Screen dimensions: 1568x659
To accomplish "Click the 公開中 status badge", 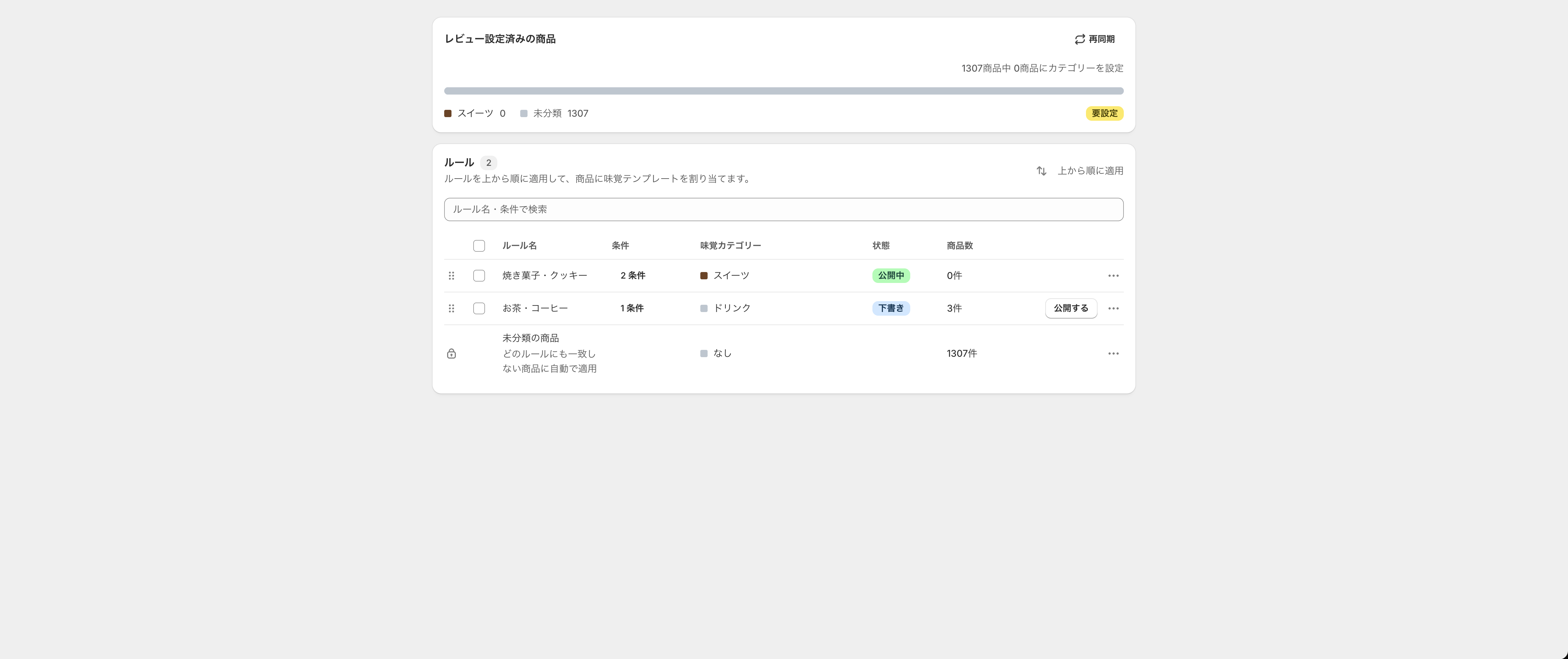I will (x=891, y=276).
